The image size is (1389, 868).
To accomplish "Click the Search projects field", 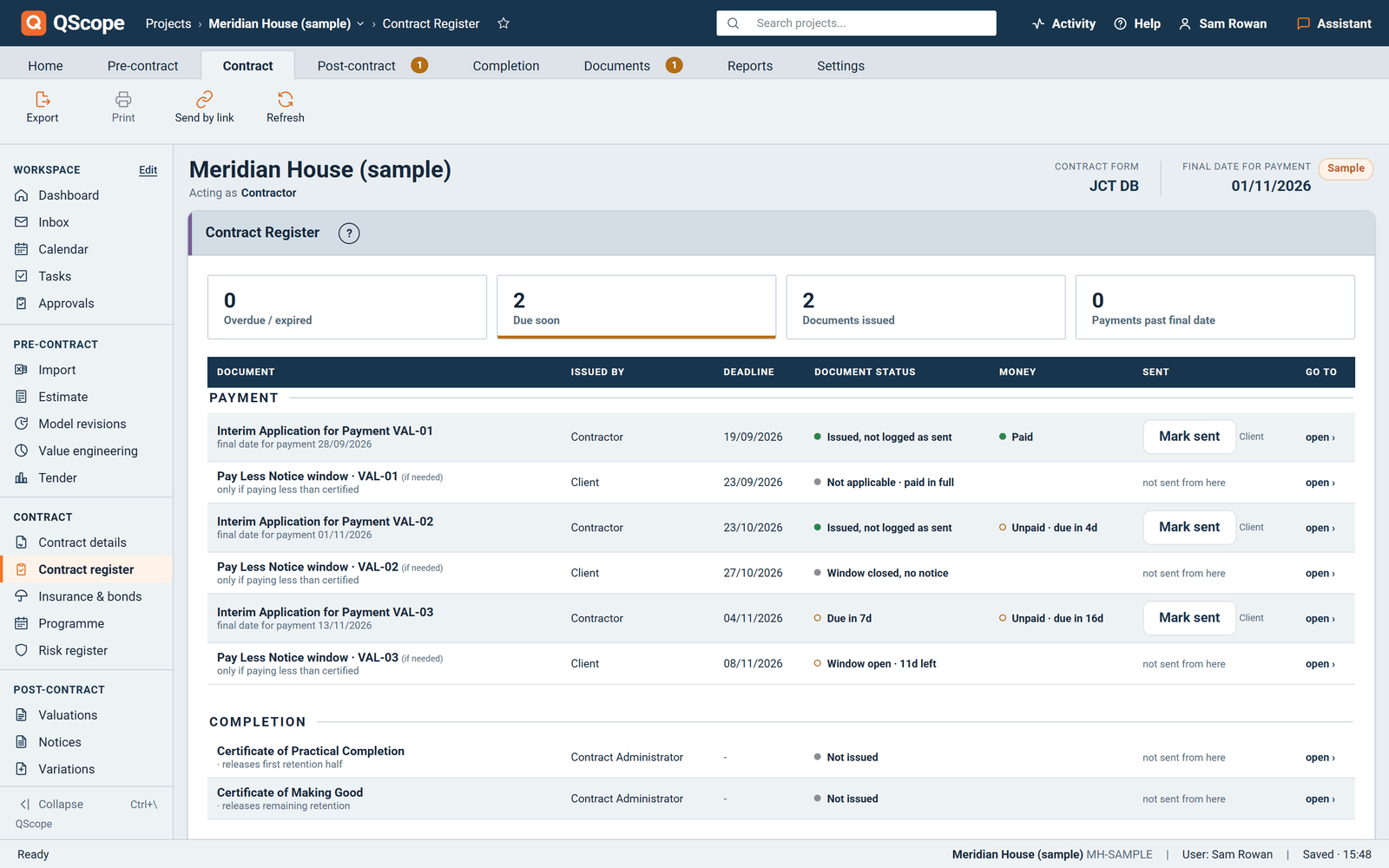I will pos(856,23).
